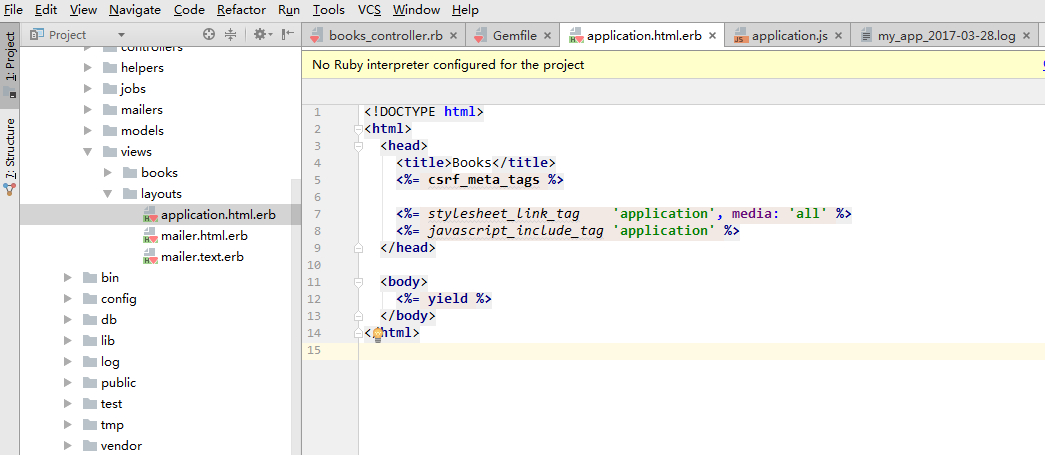Expand the helpers folder
Viewport: 1045px width, 455px height.
click(x=87, y=68)
